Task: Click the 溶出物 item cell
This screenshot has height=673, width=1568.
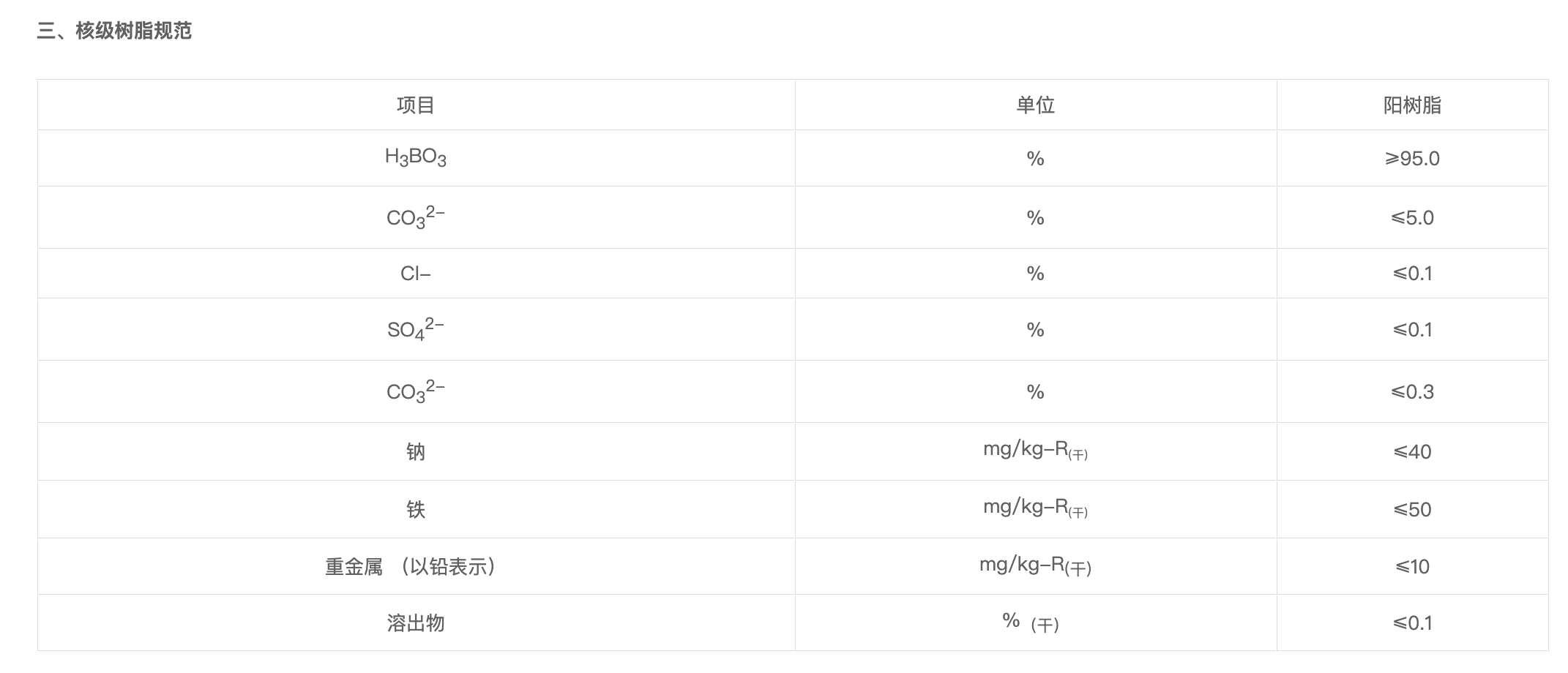Action: click(x=416, y=623)
